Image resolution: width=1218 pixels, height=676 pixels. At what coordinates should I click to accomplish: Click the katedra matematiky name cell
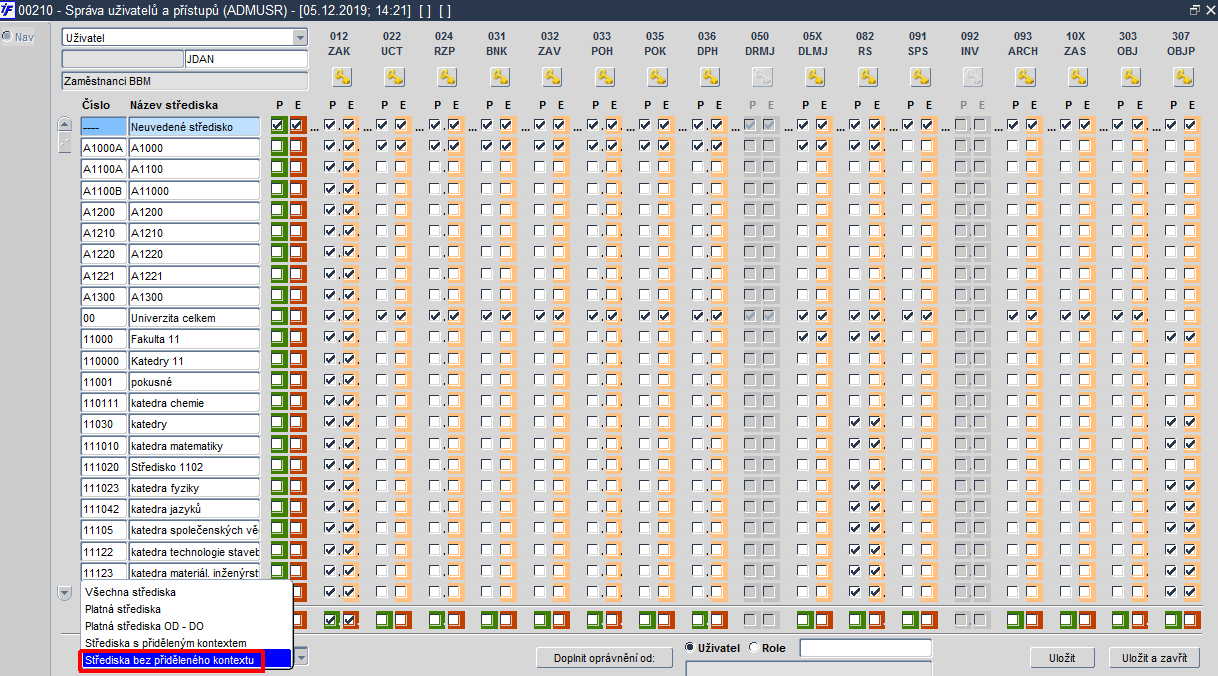tap(194, 446)
